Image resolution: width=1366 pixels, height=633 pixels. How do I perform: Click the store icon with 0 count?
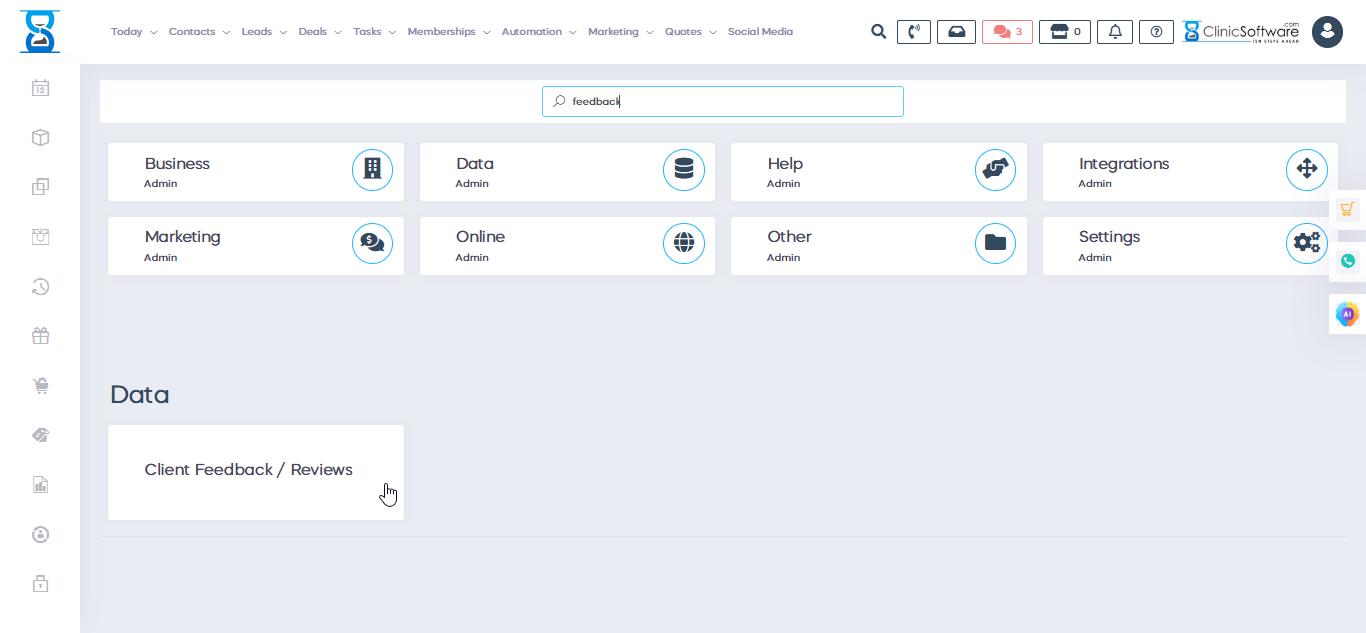1065,32
